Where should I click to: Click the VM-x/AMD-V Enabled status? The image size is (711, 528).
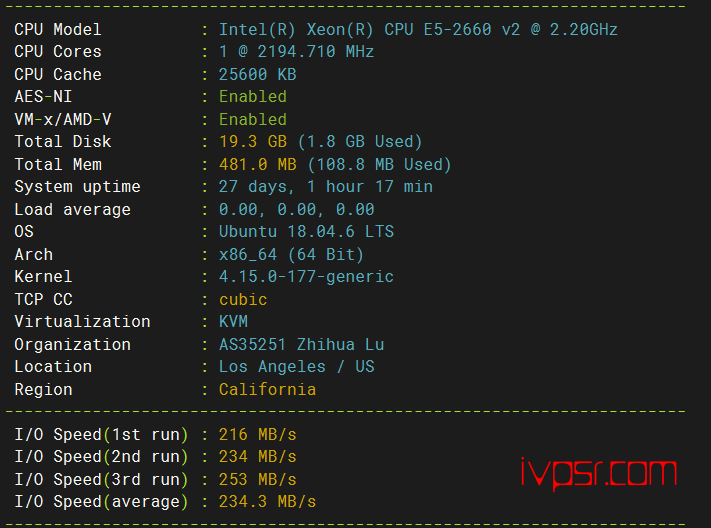coord(253,119)
